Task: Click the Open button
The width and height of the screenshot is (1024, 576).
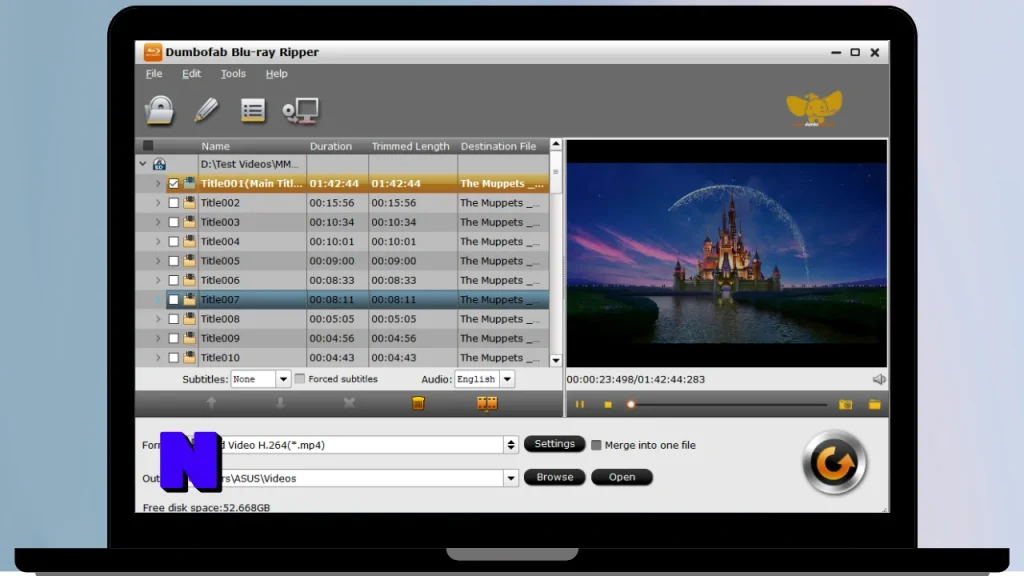Action: [x=622, y=477]
